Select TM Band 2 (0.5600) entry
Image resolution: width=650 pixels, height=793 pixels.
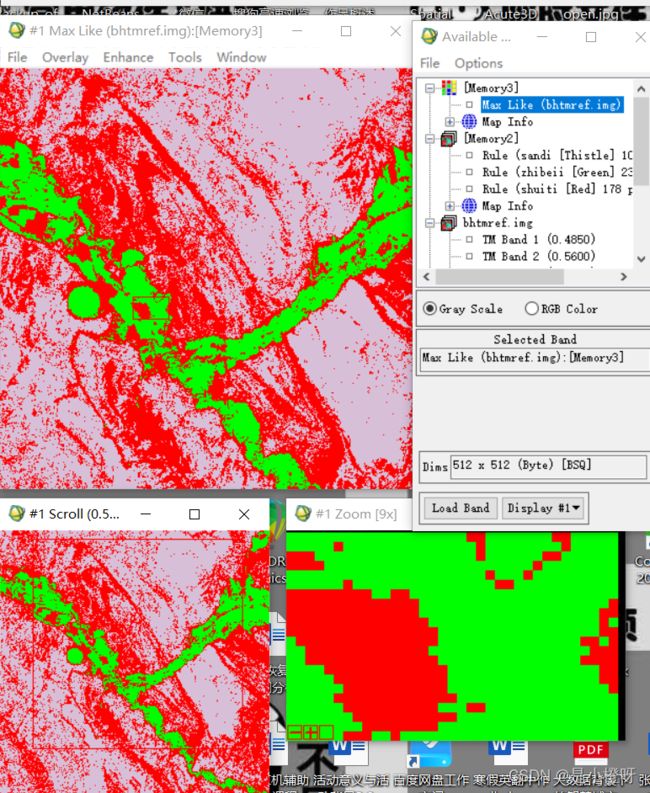(x=539, y=256)
